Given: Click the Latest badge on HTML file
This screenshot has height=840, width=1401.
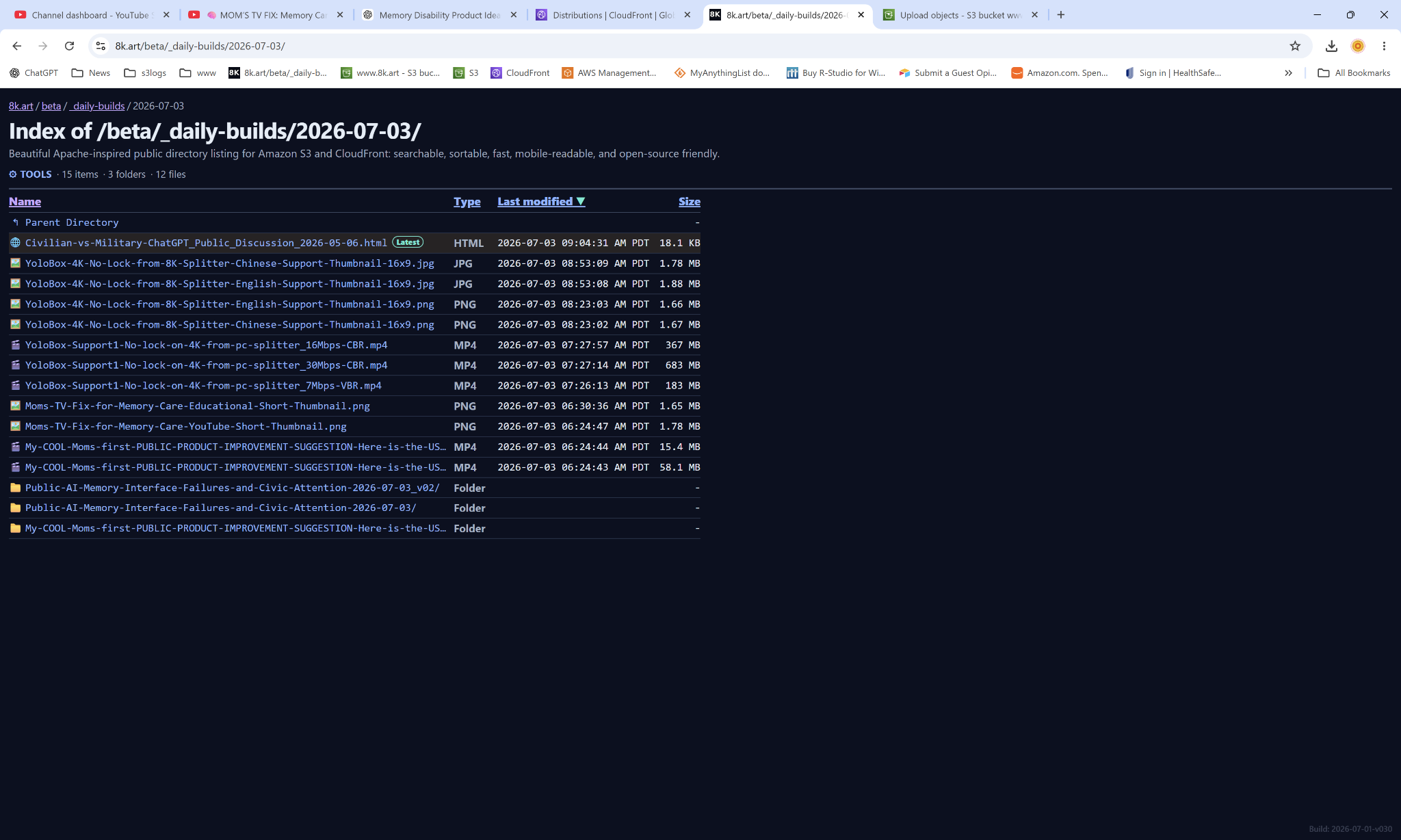Looking at the screenshot, I should click(x=408, y=242).
